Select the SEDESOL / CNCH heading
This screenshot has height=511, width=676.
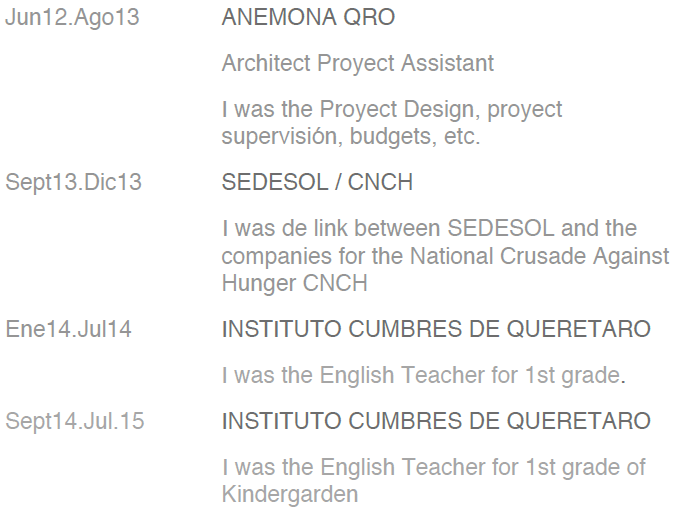tap(317, 183)
